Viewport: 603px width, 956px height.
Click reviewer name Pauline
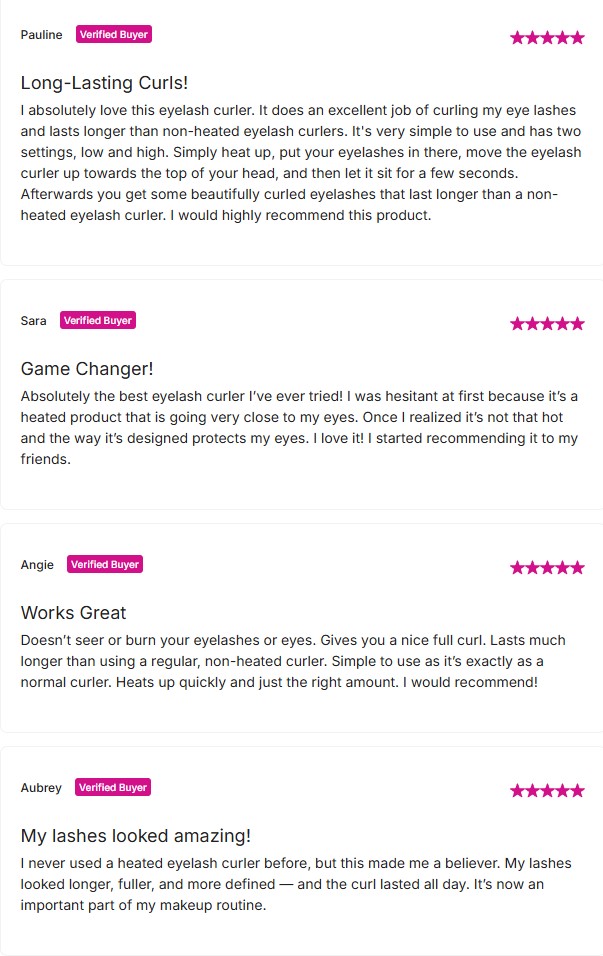(x=41, y=35)
